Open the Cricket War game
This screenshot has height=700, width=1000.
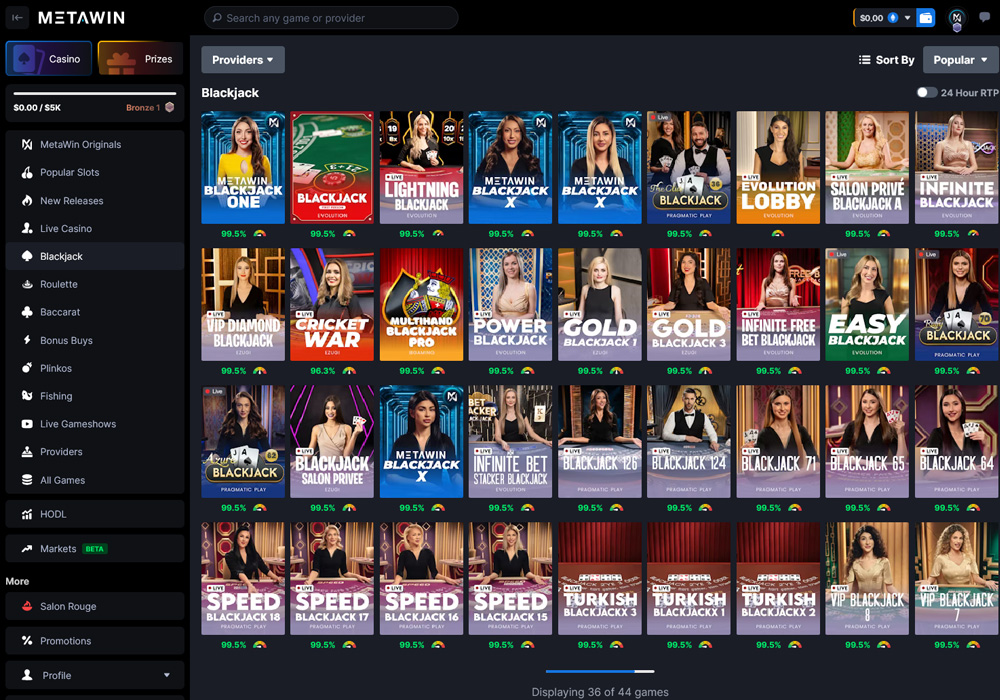[332, 305]
